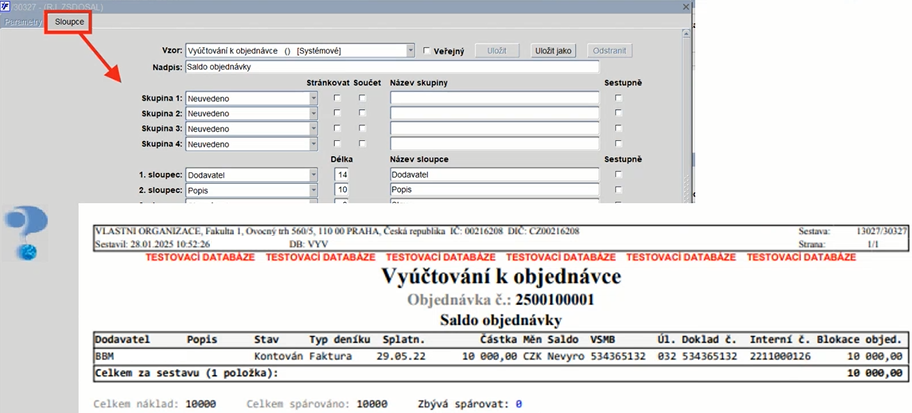Click the internal number 2211000126
The width and height of the screenshot is (912, 413).
(781, 356)
